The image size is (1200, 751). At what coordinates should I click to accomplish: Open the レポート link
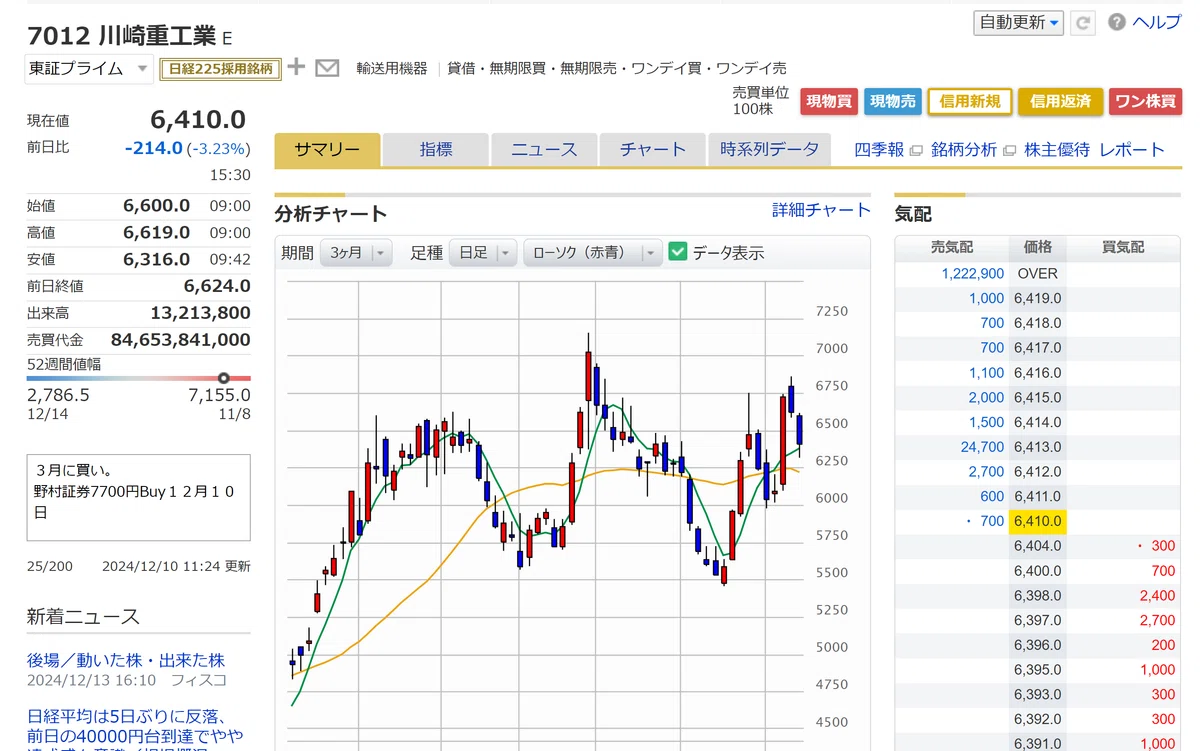pyautogui.click(x=1132, y=150)
